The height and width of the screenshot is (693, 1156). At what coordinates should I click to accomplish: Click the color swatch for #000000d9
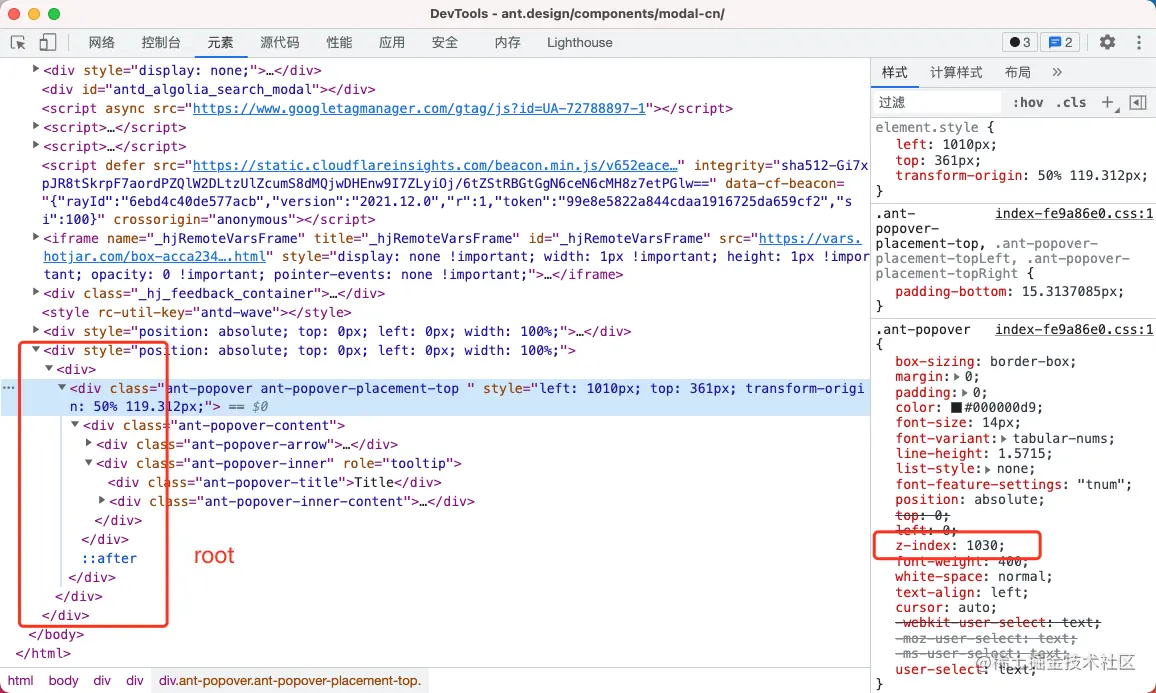956,408
